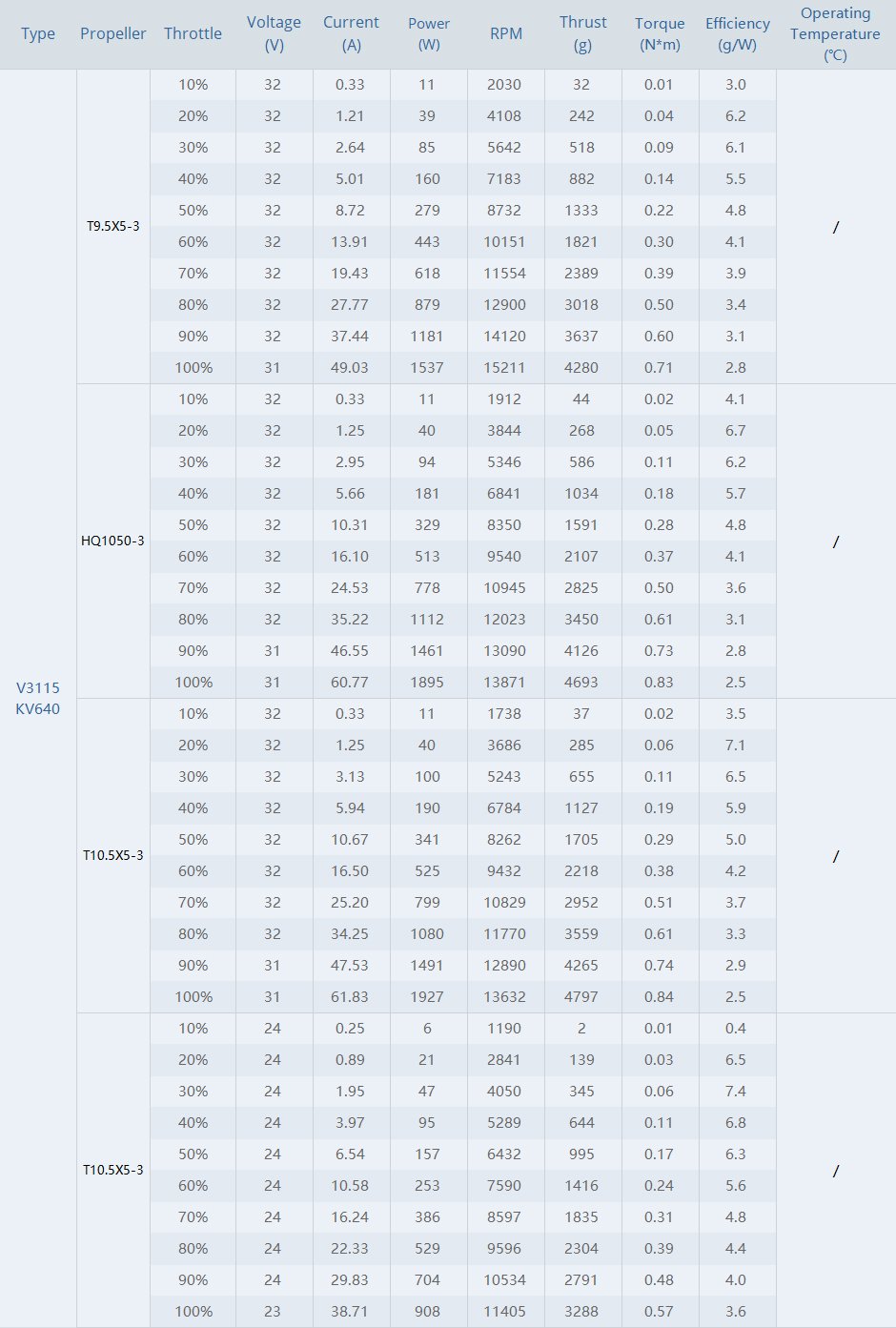Click the V3115 KV640 motor type label
This screenshot has height=1328, width=896.
coord(38,698)
